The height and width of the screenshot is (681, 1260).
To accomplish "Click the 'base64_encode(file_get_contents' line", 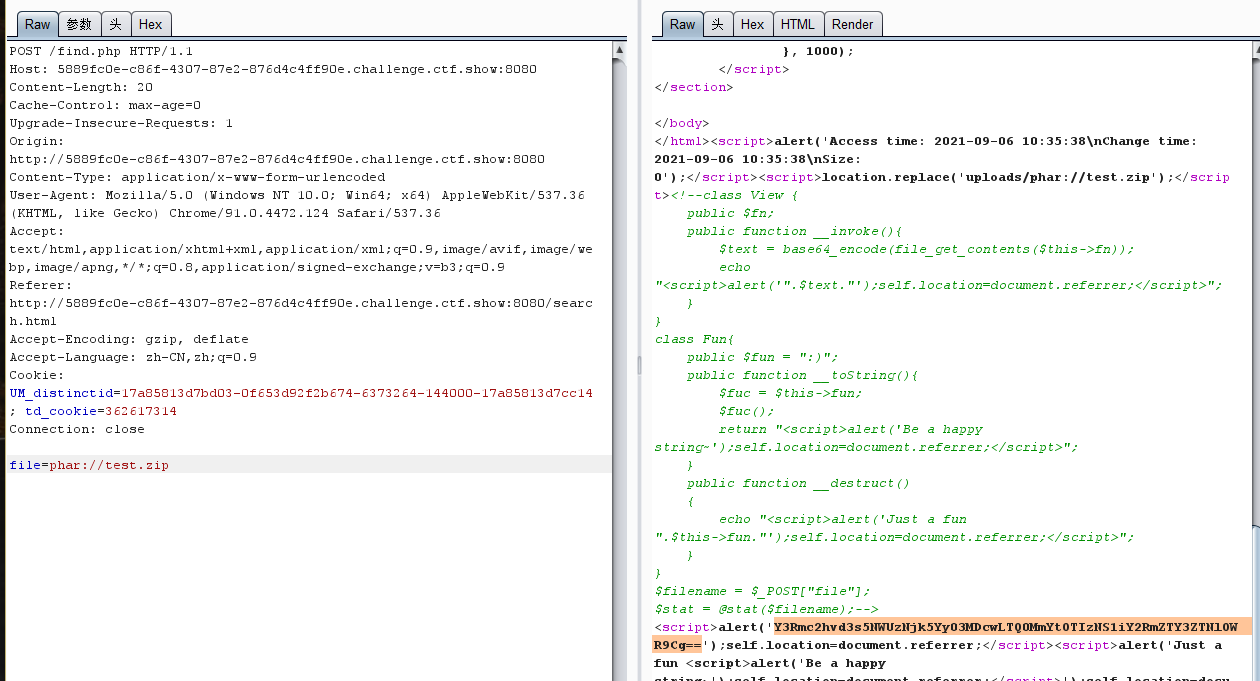I will 927,249.
